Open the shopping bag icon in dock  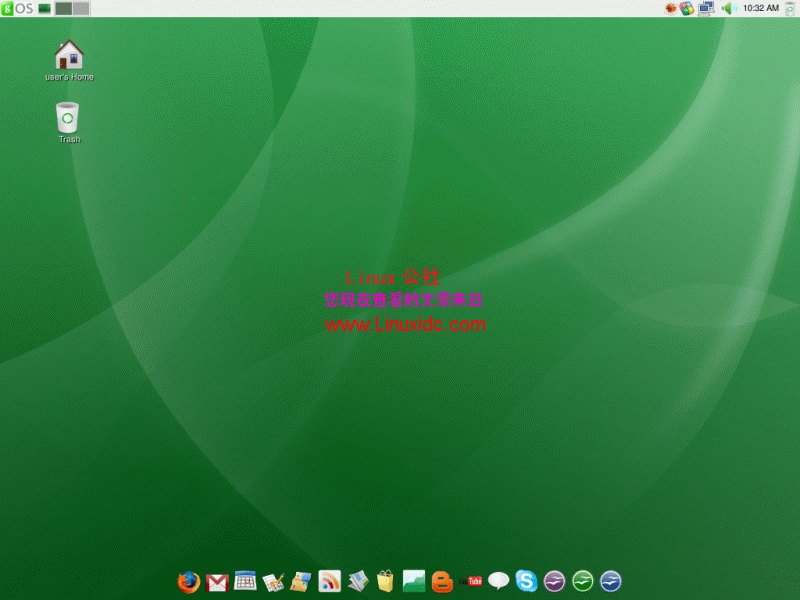pyautogui.click(x=386, y=581)
